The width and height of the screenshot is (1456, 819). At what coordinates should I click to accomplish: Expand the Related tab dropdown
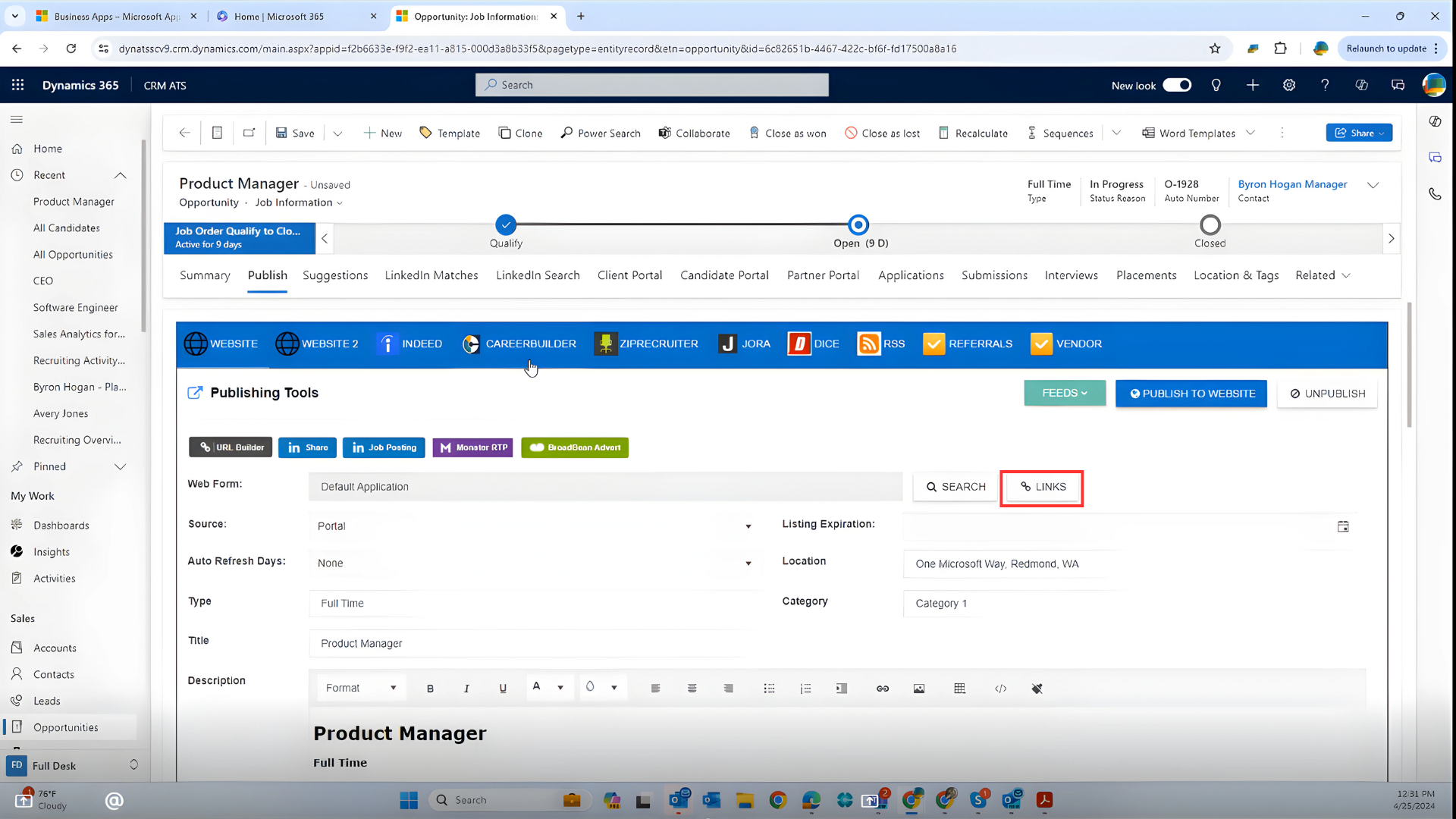click(1323, 275)
